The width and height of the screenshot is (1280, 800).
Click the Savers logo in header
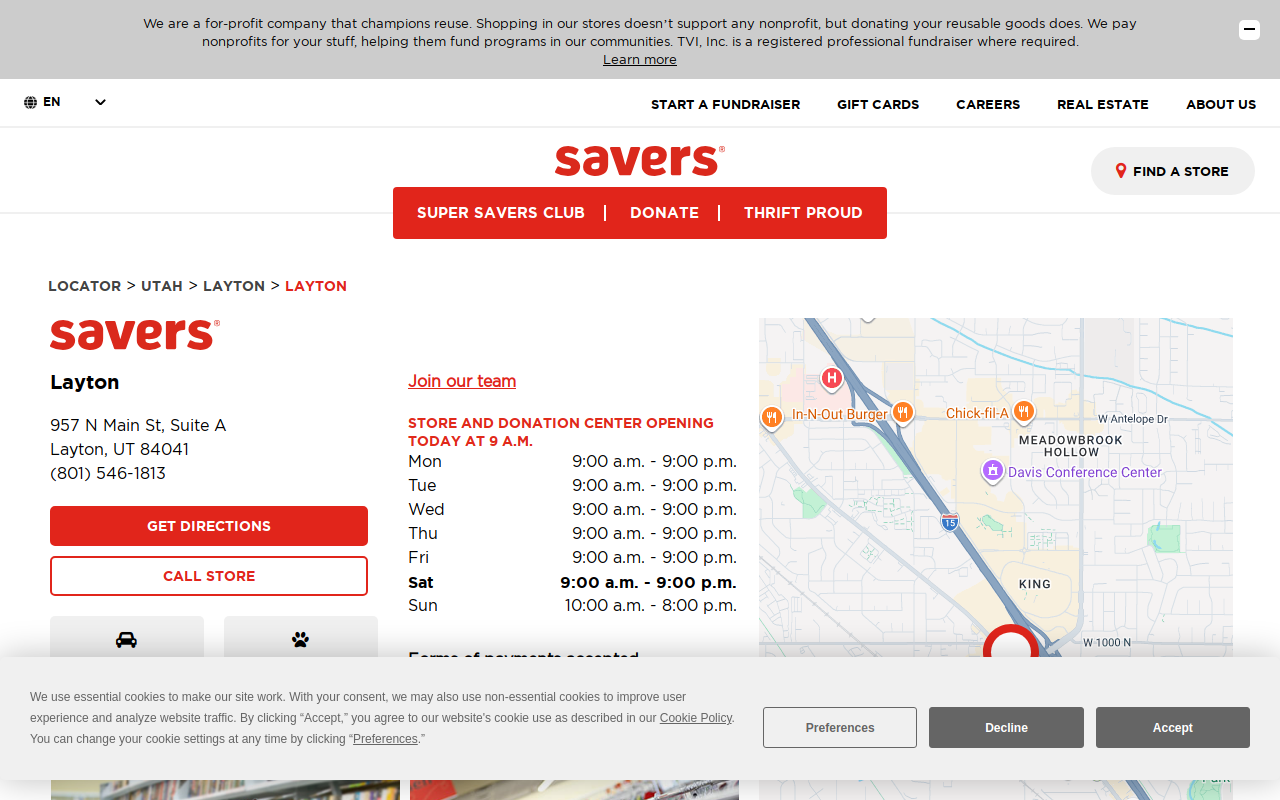coord(640,160)
